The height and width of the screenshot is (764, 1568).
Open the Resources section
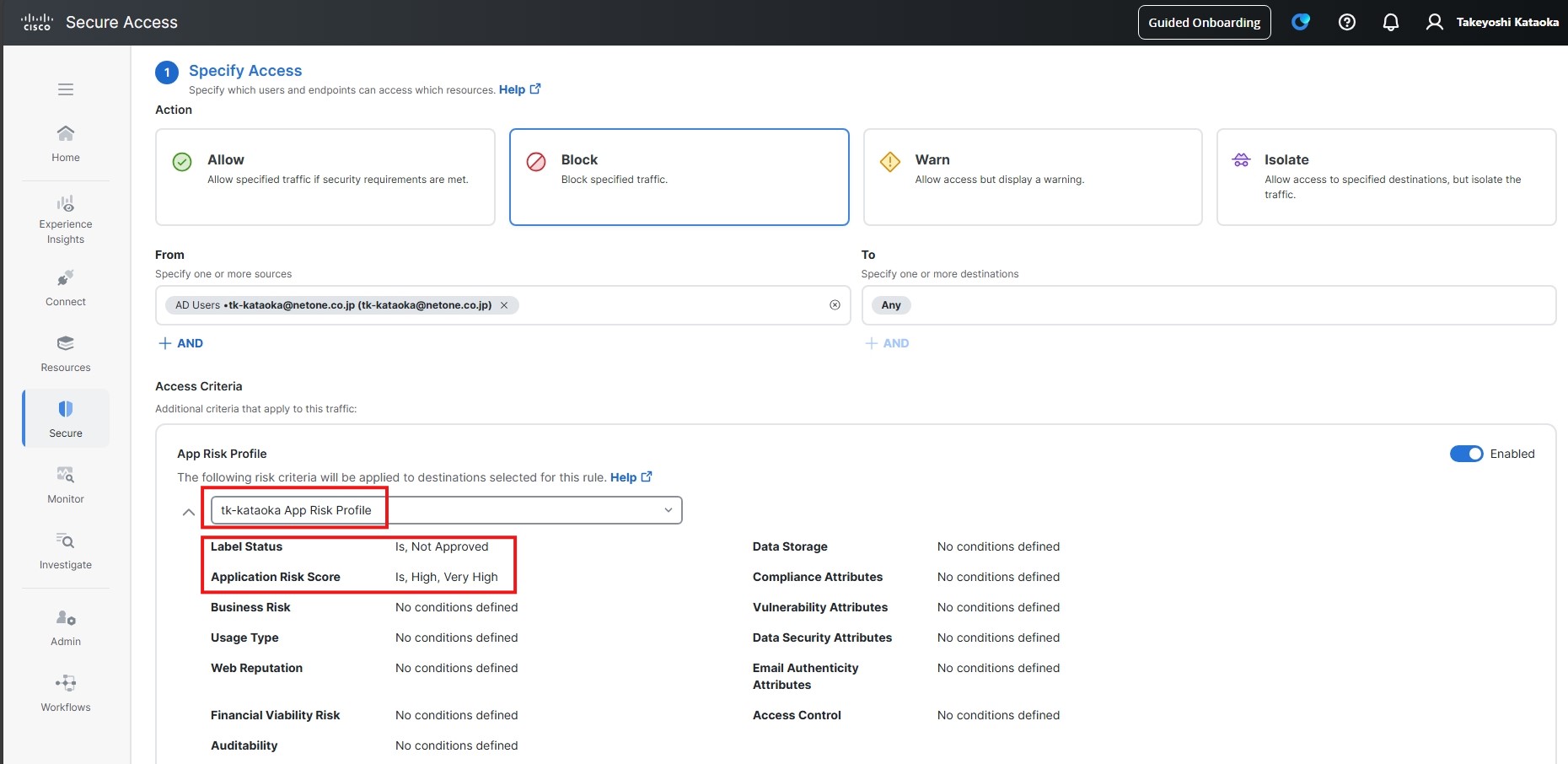tap(66, 353)
